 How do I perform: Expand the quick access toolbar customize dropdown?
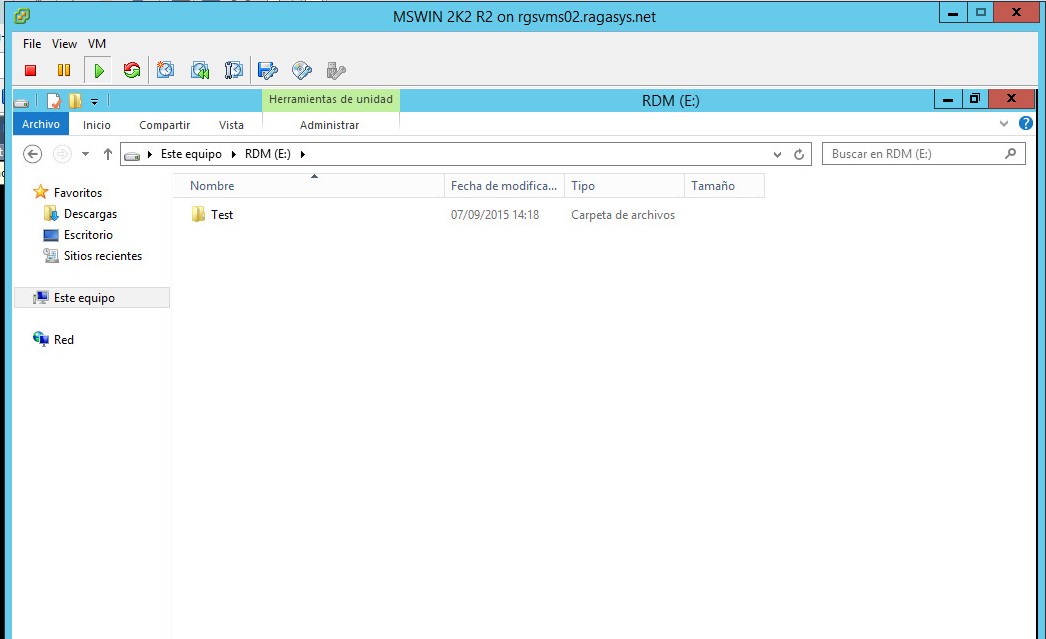(92, 100)
